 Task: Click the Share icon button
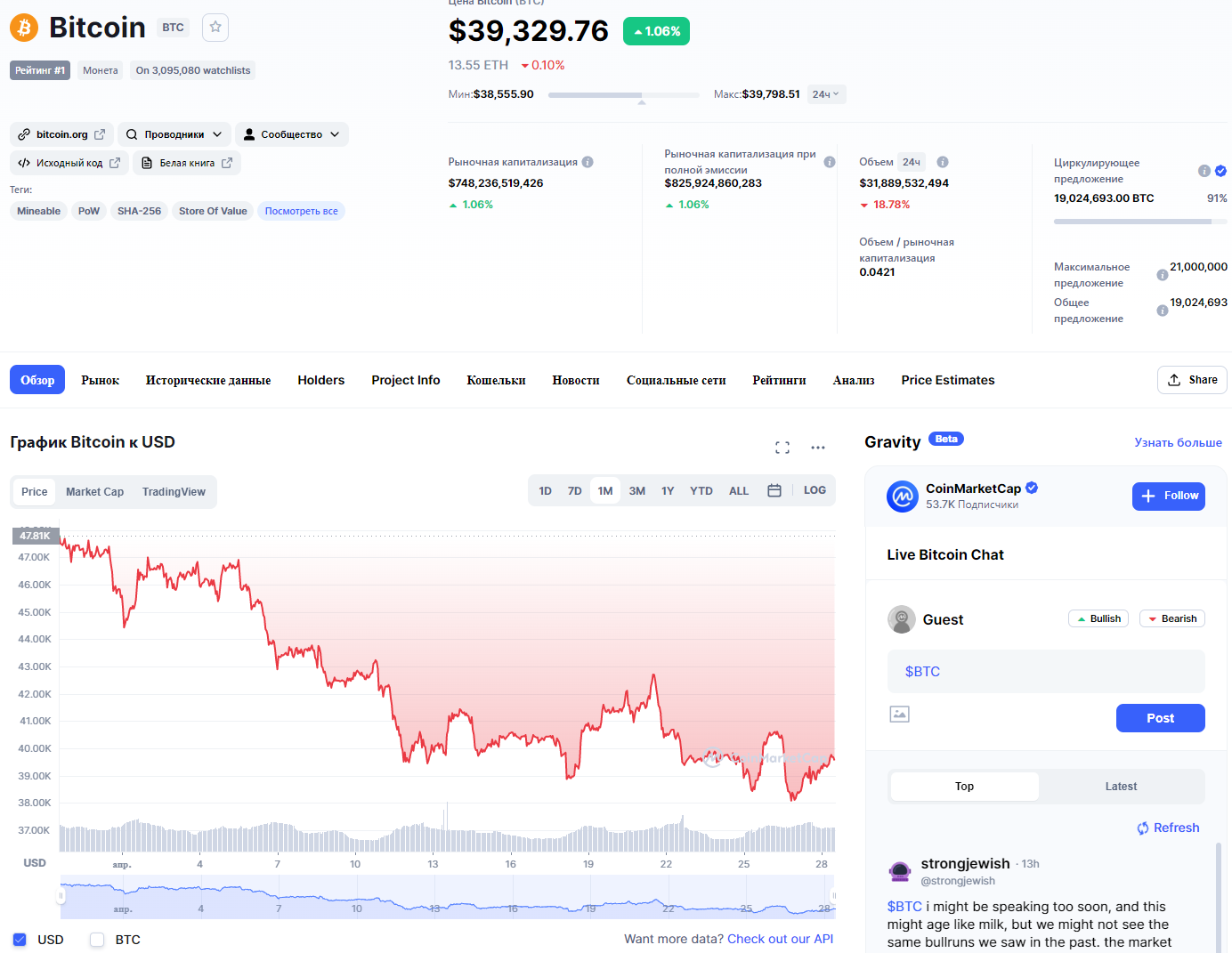1192,380
